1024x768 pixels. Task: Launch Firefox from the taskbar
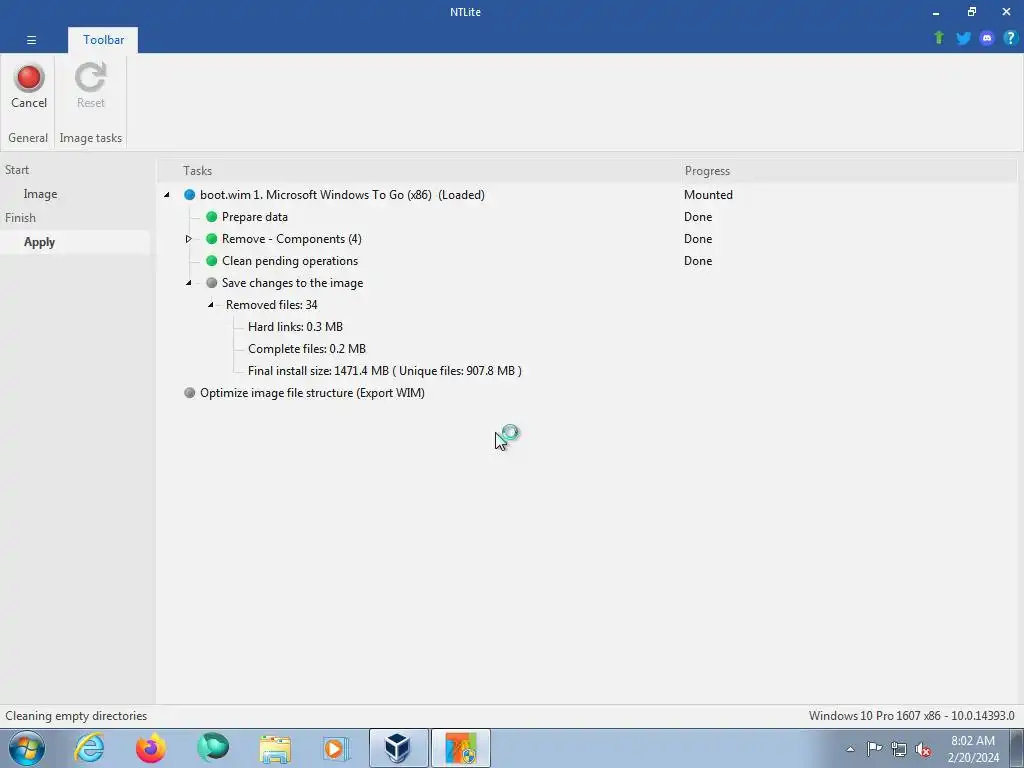click(151, 748)
